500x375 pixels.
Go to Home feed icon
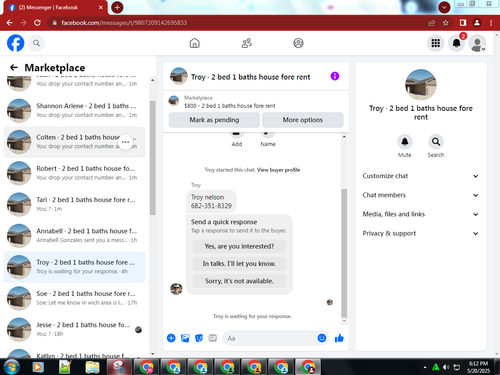click(194, 43)
